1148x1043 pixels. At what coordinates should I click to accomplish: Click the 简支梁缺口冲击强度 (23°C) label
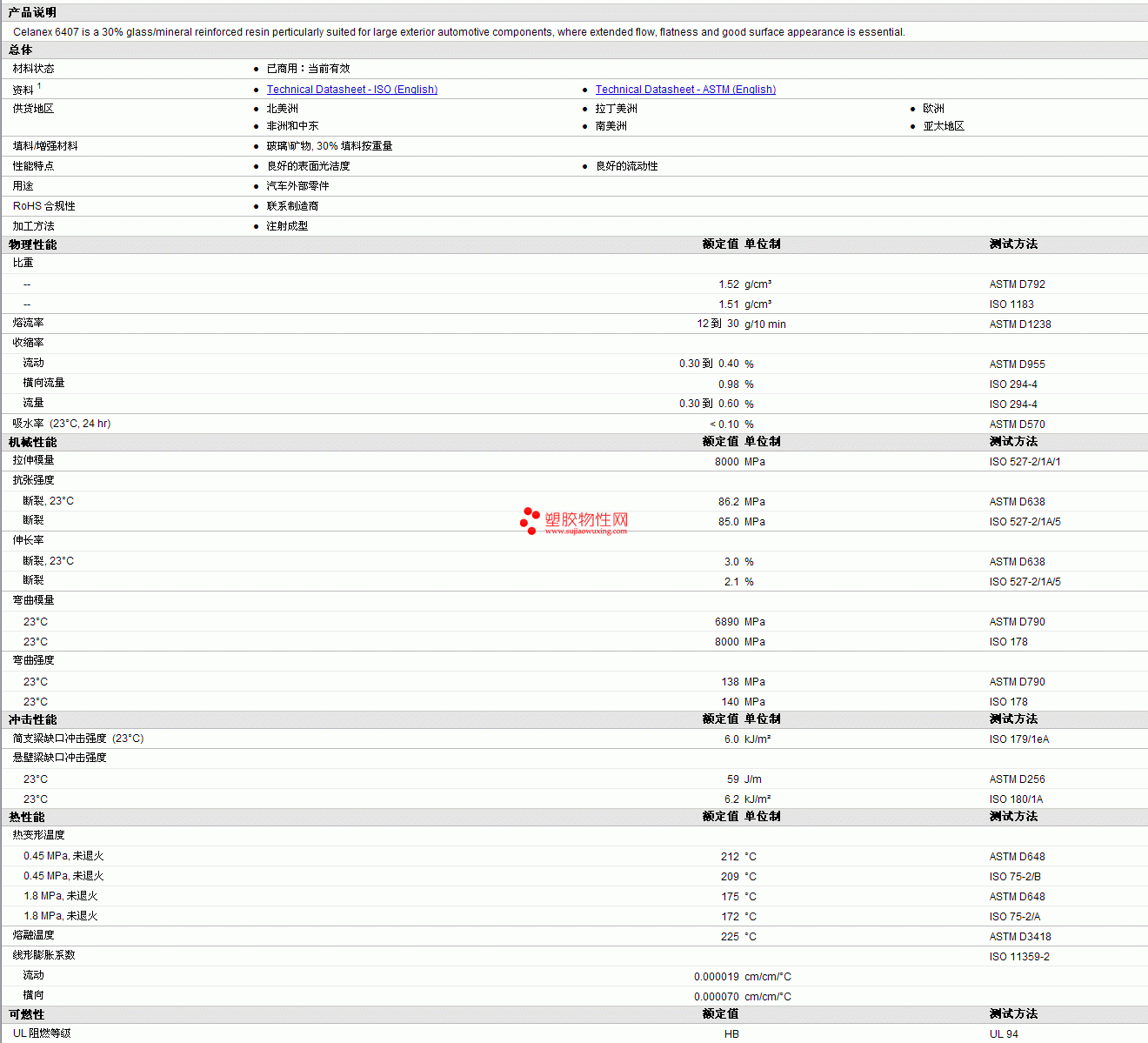tap(78, 739)
